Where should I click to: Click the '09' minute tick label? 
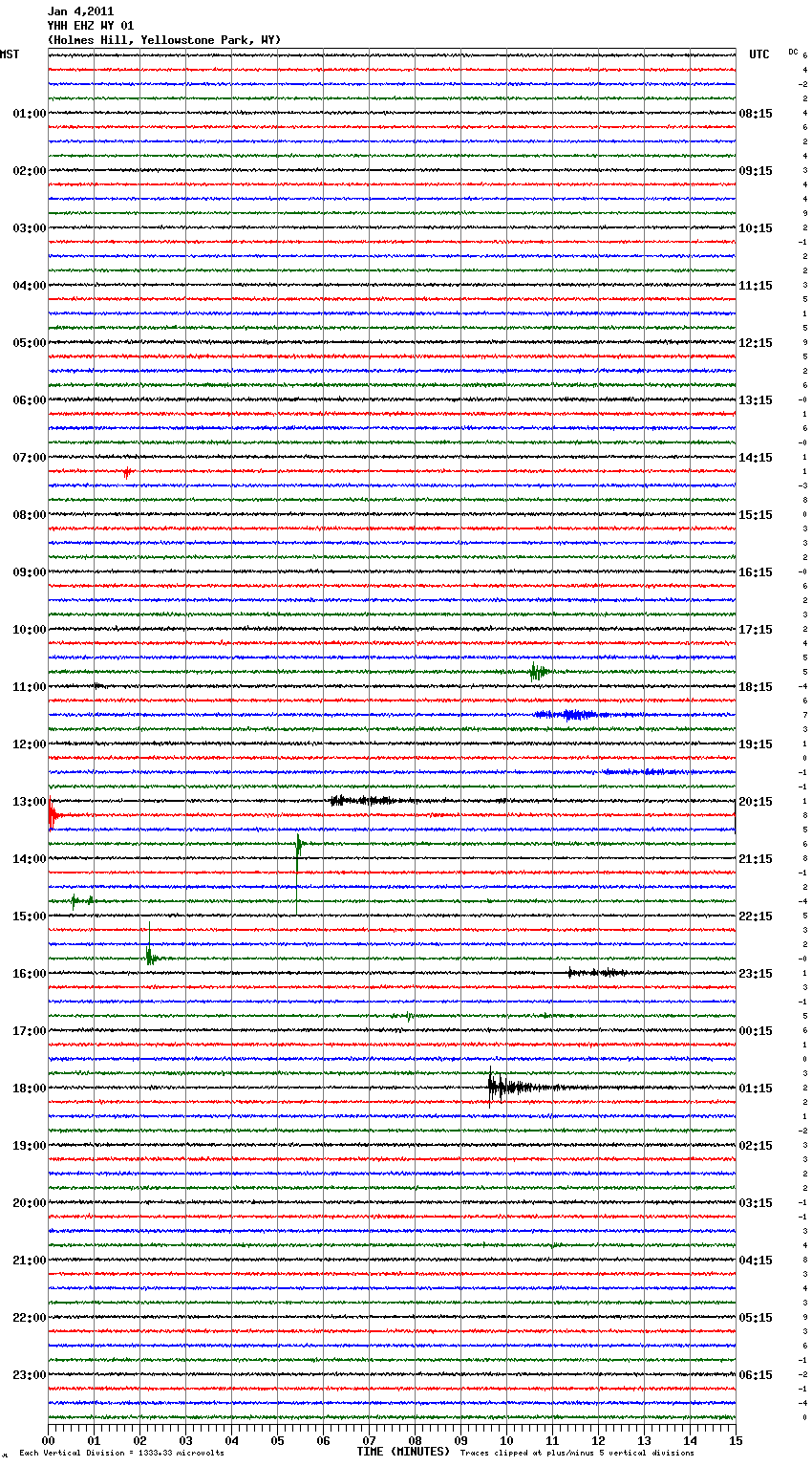(460, 1440)
